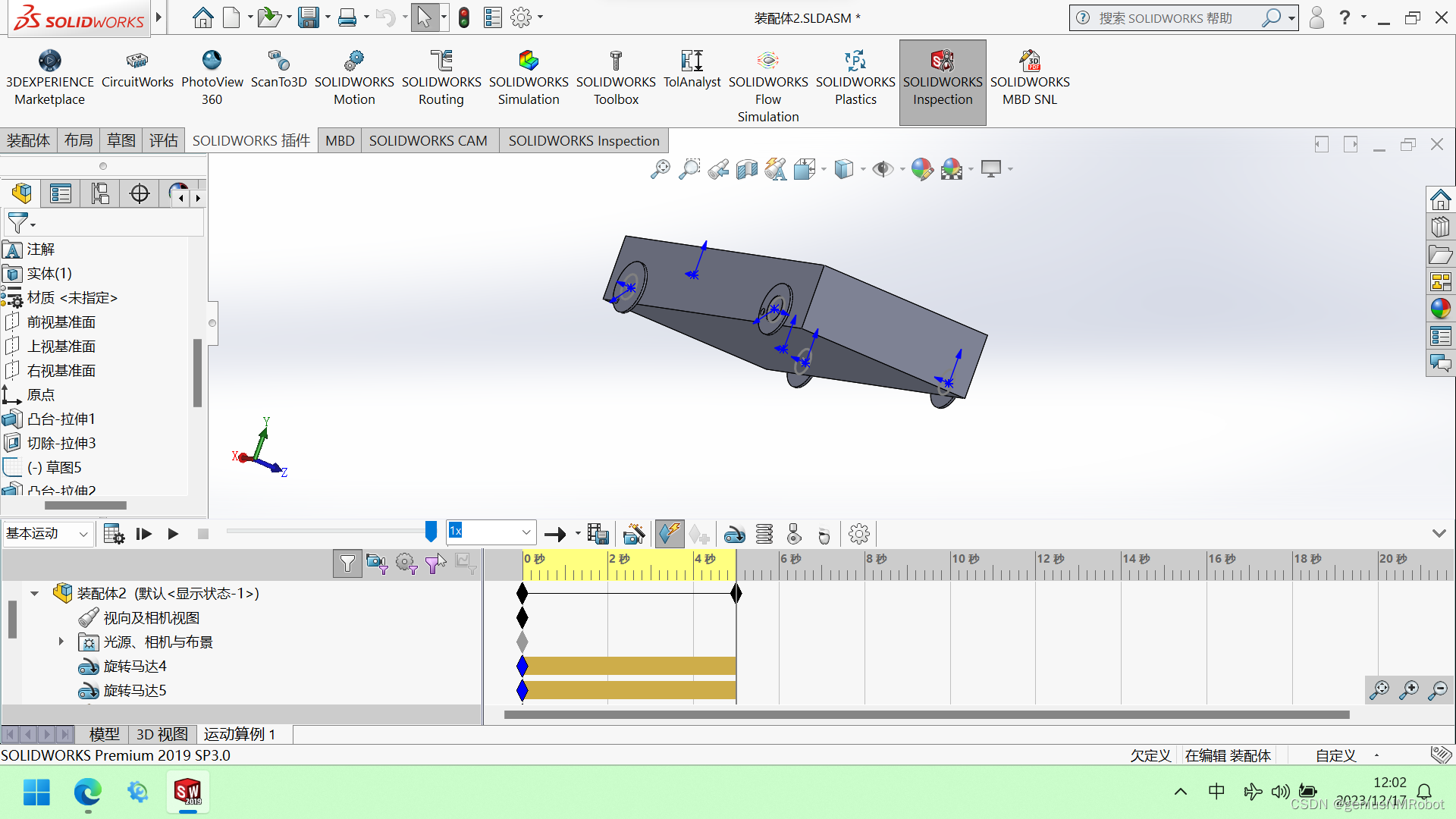Open the 3D 视图 bottom tab
The height and width of the screenshot is (819, 1456).
162,734
